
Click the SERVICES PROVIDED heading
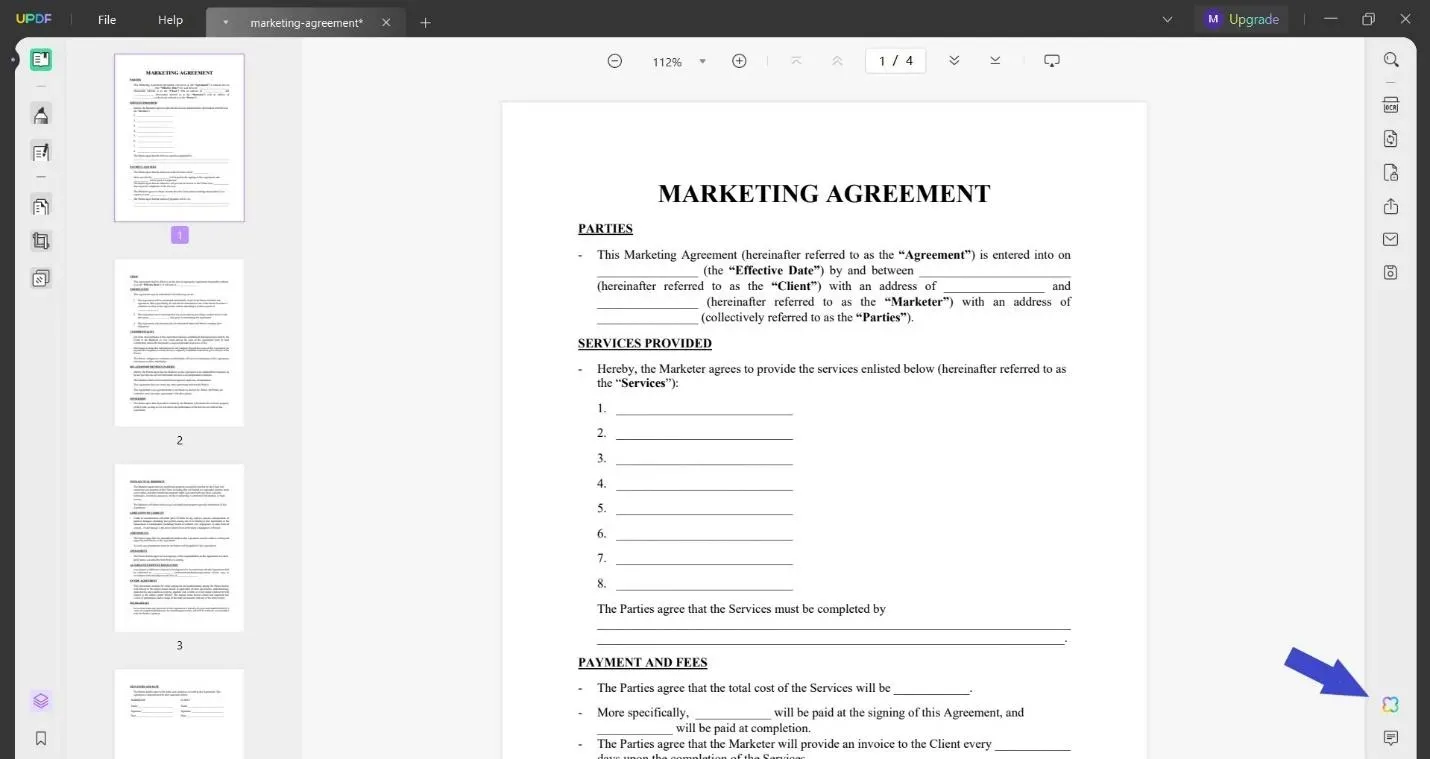(645, 344)
